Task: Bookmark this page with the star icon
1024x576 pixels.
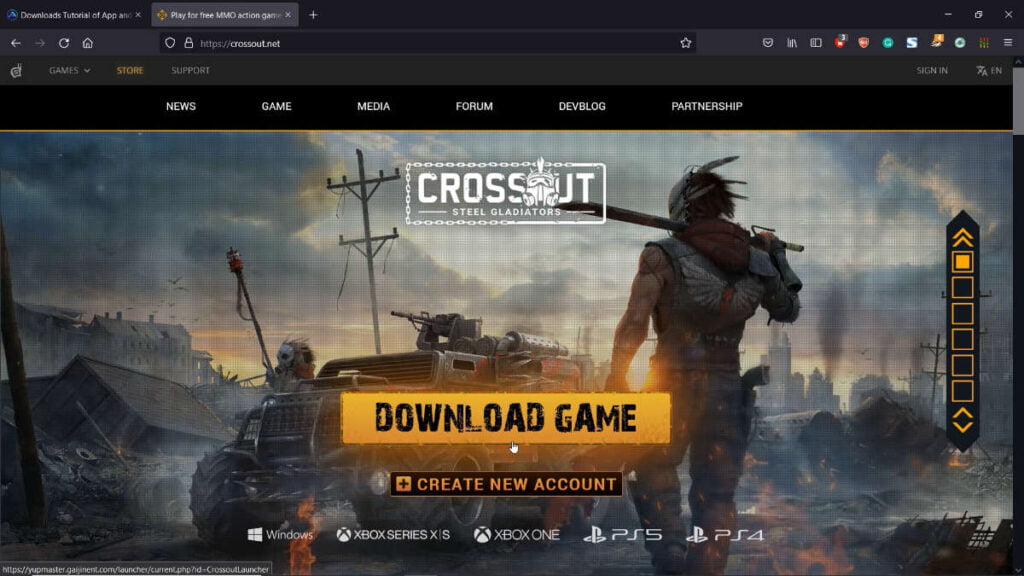Action: 686,43
